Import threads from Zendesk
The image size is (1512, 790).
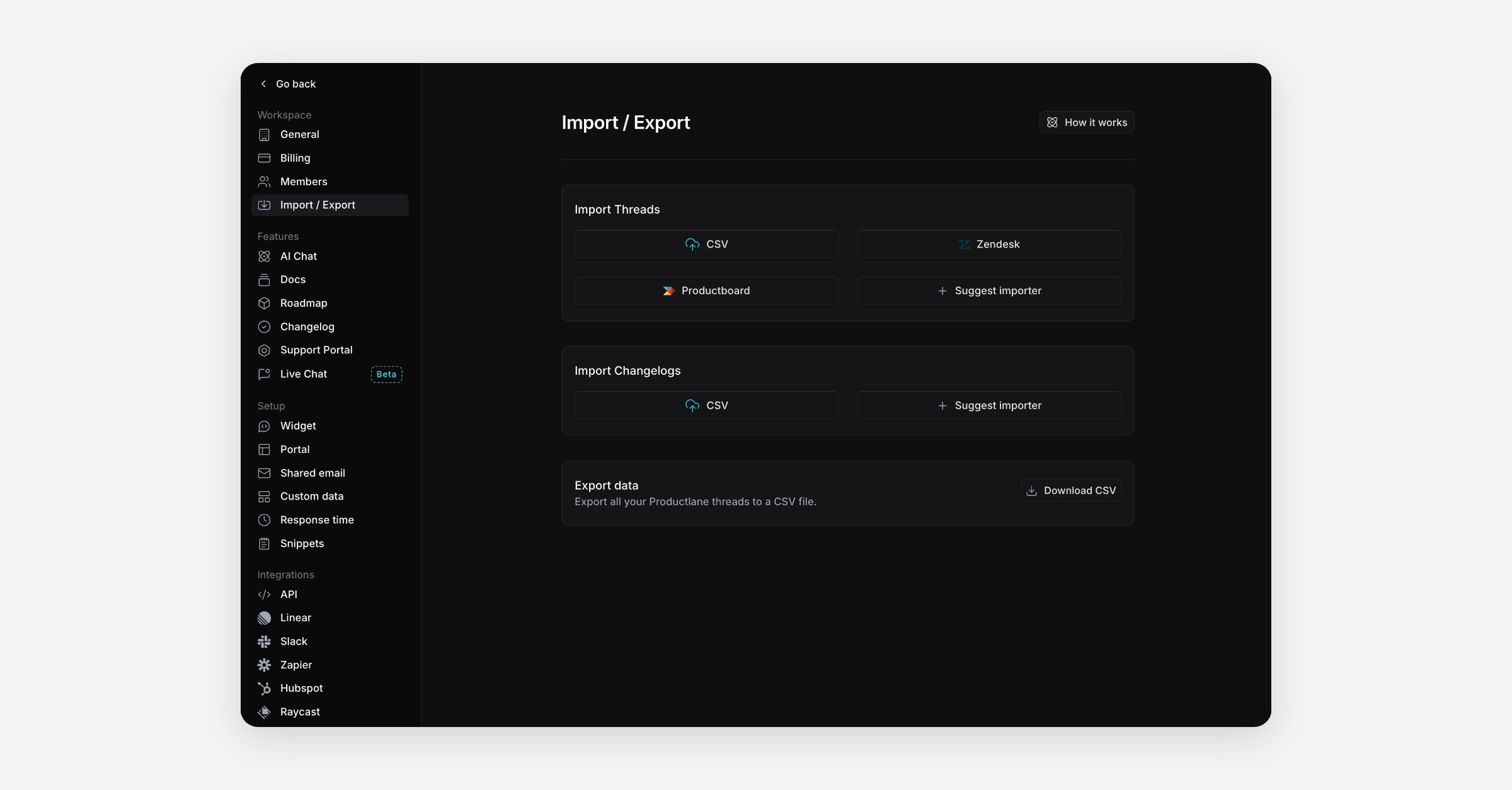click(988, 244)
